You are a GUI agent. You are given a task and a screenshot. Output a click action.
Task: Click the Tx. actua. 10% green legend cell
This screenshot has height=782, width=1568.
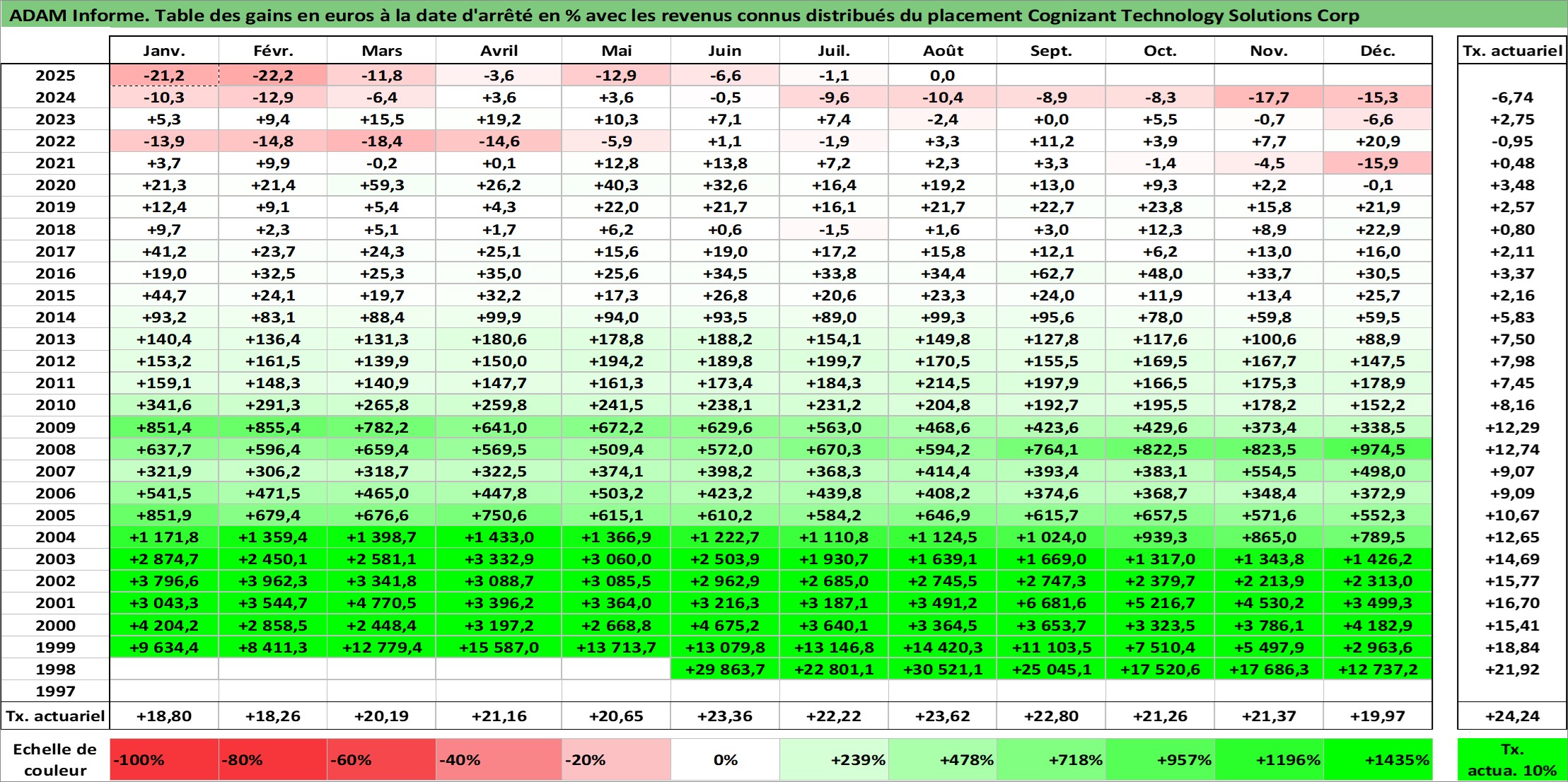(x=1512, y=760)
